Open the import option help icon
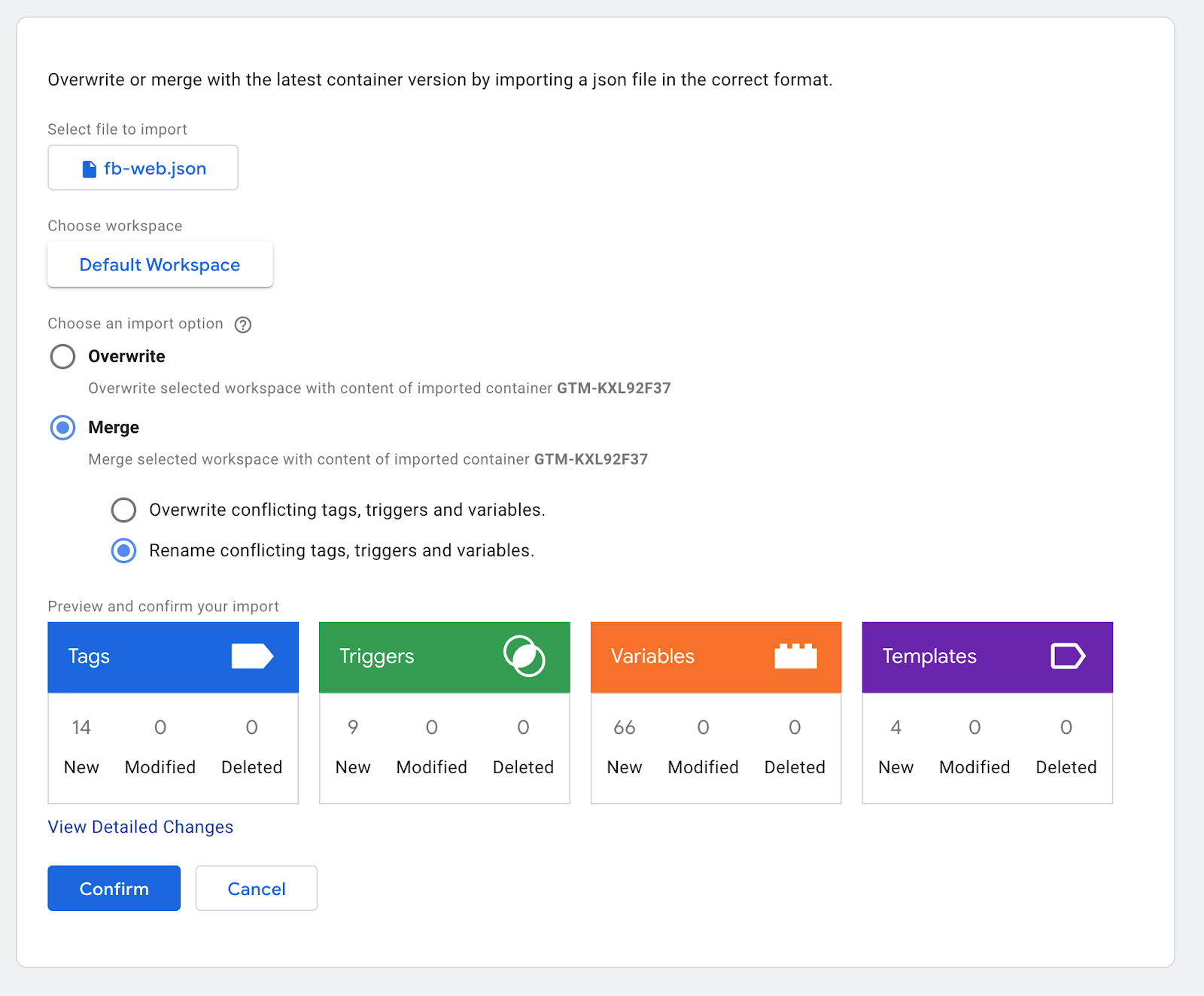 (242, 324)
